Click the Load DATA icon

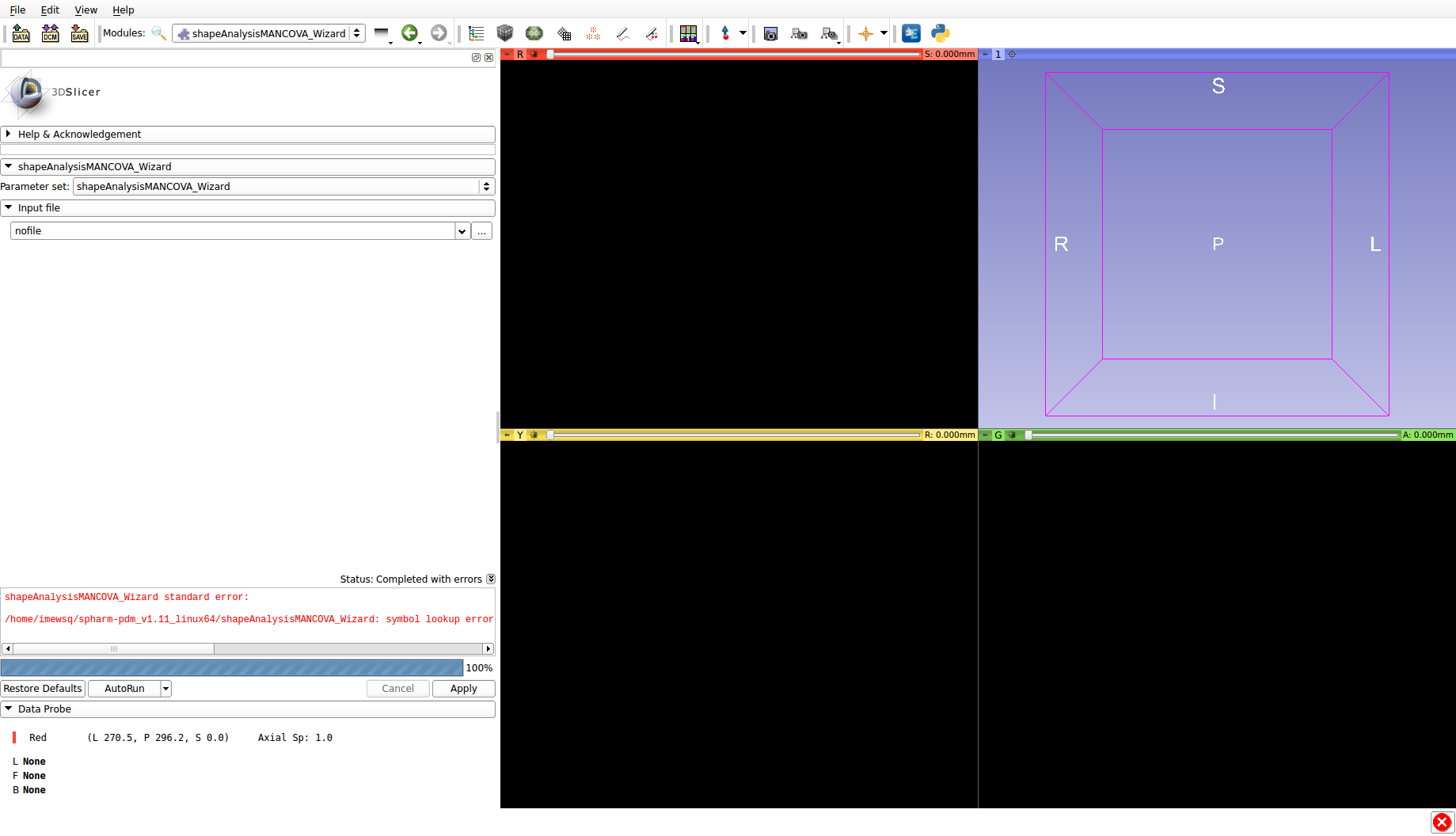tap(21, 33)
